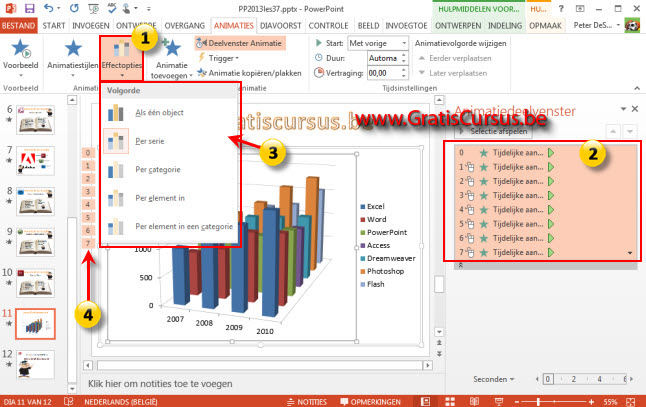Toggle NOTITIES in status bar

pyautogui.click(x=307, y=402)
